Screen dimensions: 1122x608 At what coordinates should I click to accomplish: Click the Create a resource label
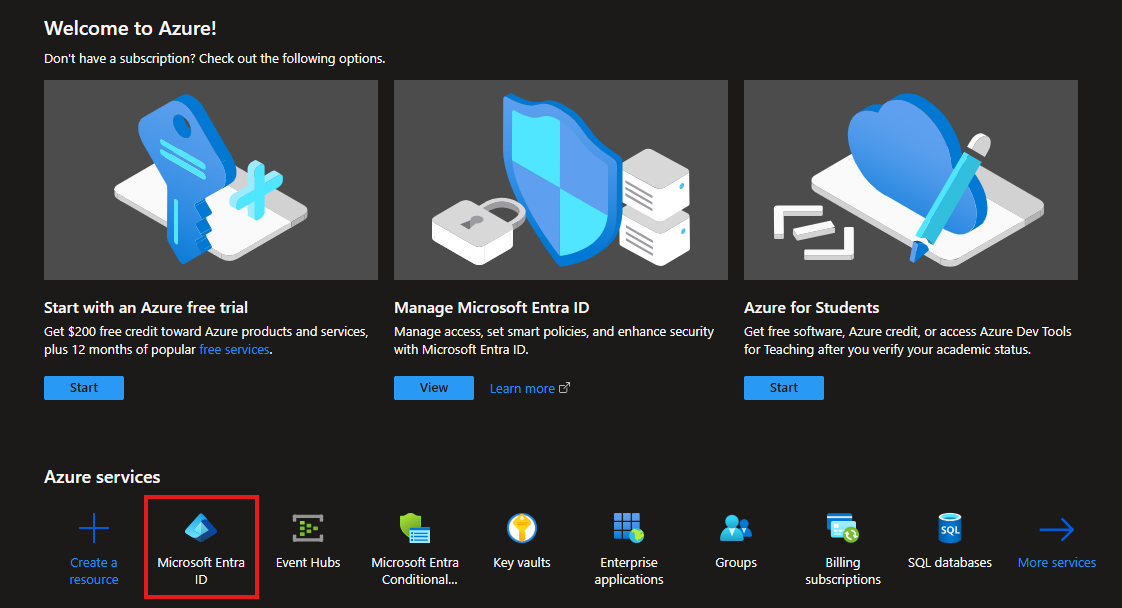pos(94,571)
